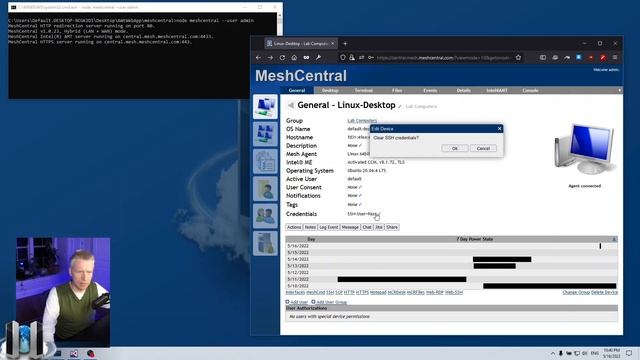Edit the Tags field pencil
Image resolution: width=640 pixels, height=360 pixels.
point(360,204)
